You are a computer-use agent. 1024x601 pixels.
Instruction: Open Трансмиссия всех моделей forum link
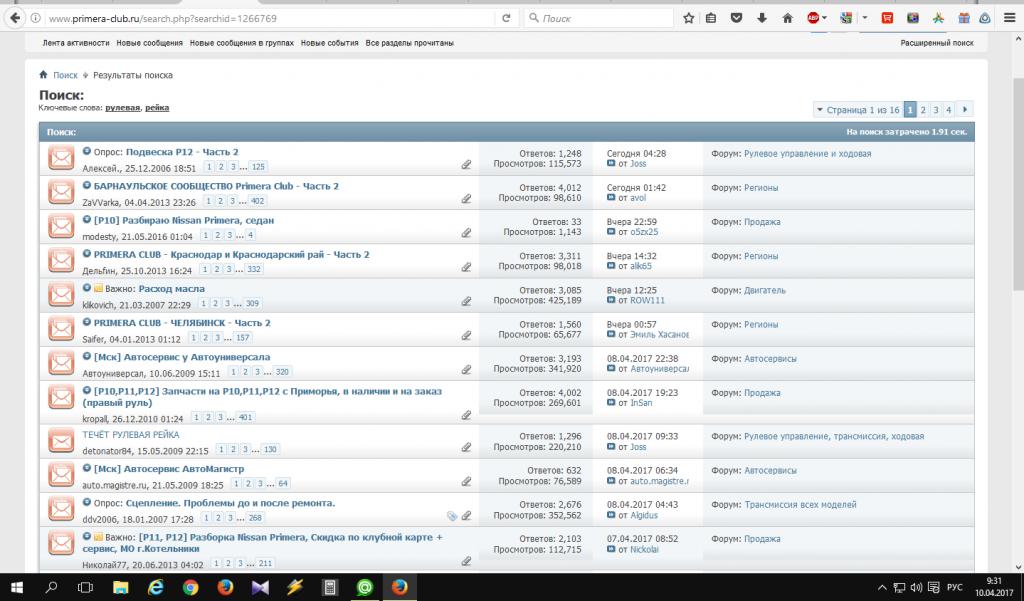[800, 504]
